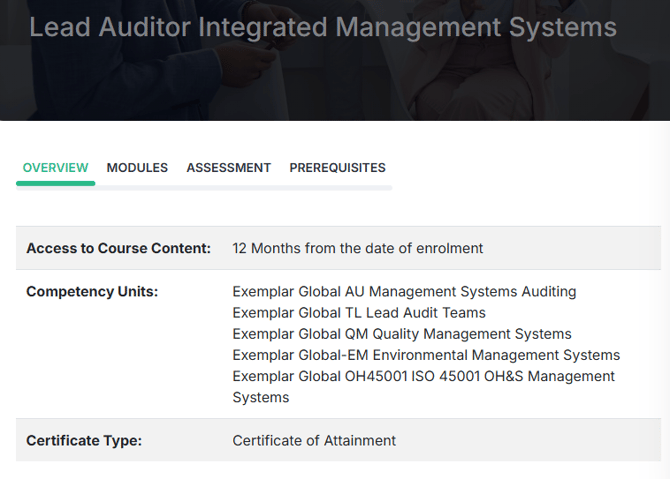Click the Access to Course Content row
Screen dimensions: 670x479
(x=338, y=248)
